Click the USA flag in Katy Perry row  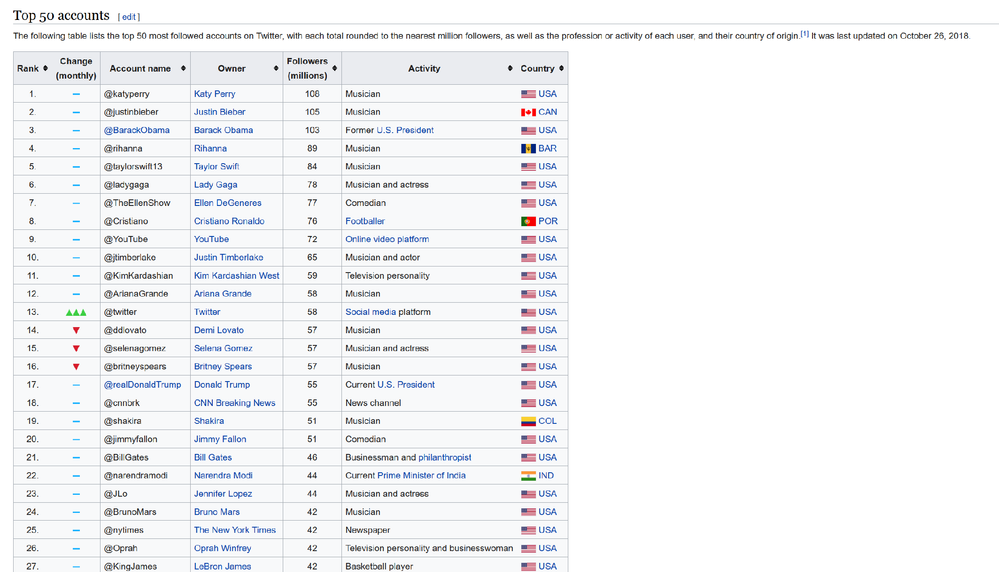point(528,94)
